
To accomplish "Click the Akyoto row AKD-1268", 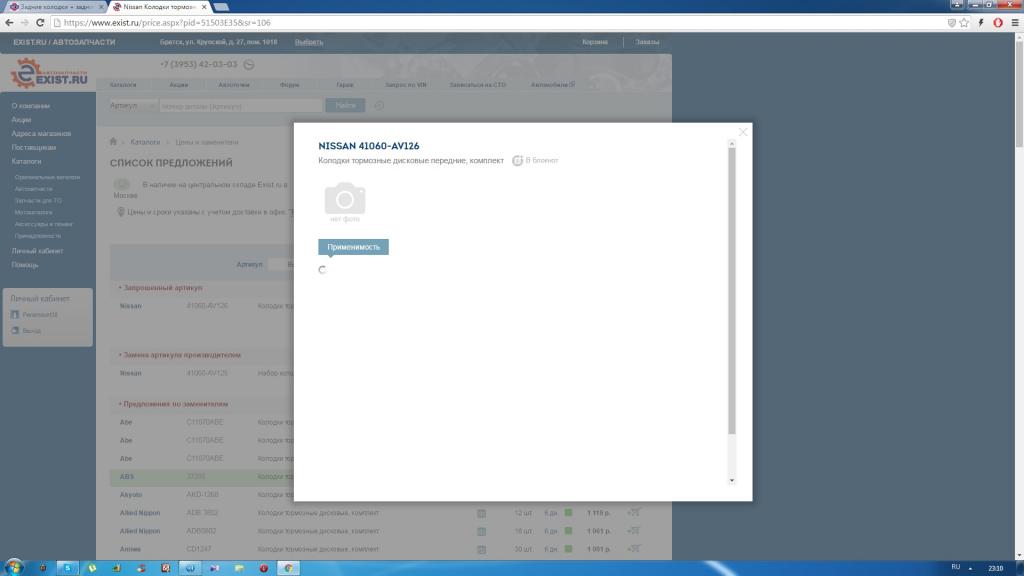I will point(202,495).
